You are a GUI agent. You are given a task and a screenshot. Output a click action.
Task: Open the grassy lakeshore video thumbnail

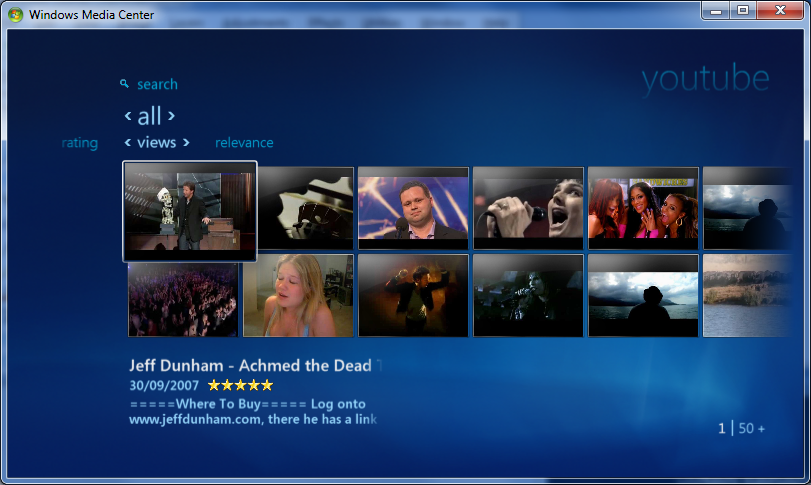click(747, 295)
